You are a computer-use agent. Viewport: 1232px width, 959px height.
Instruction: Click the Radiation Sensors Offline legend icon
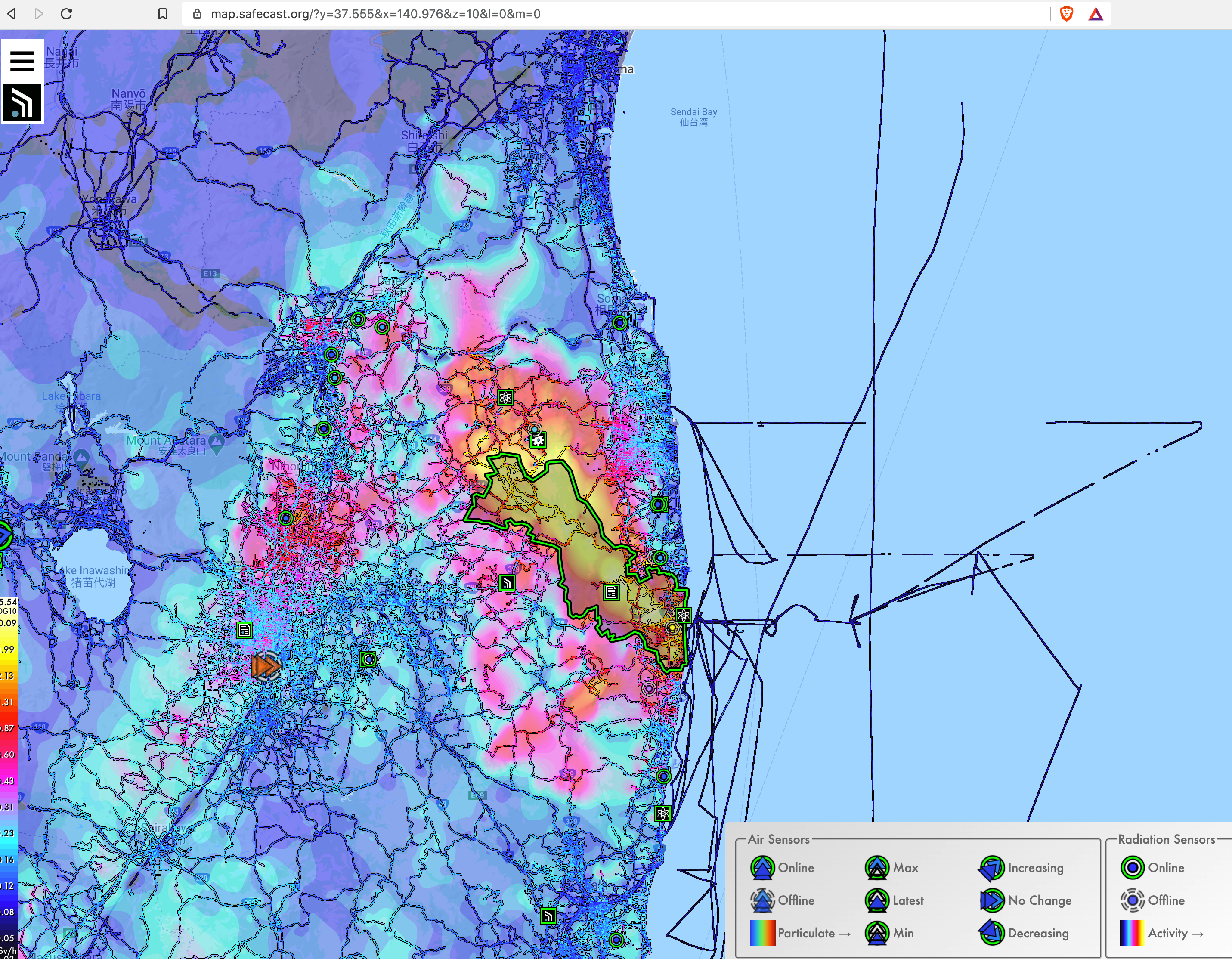tap(1132, 900)
